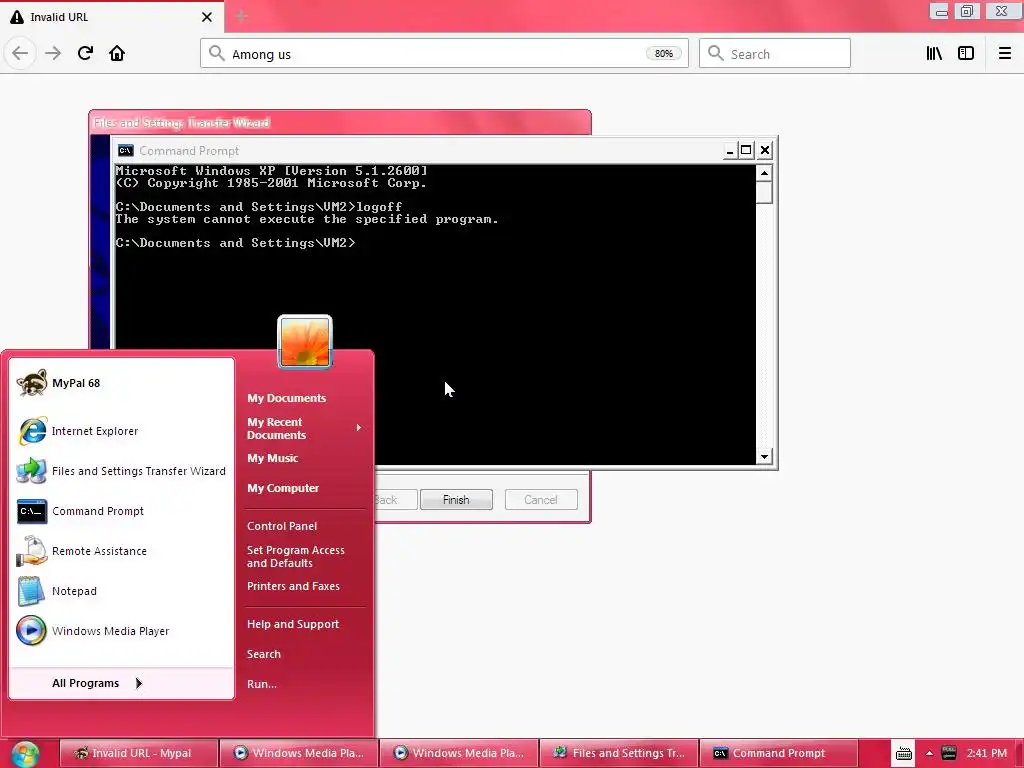Open a new tab with plus button
This screenshot has width=1024, height=768.
[x=241, y=16]
